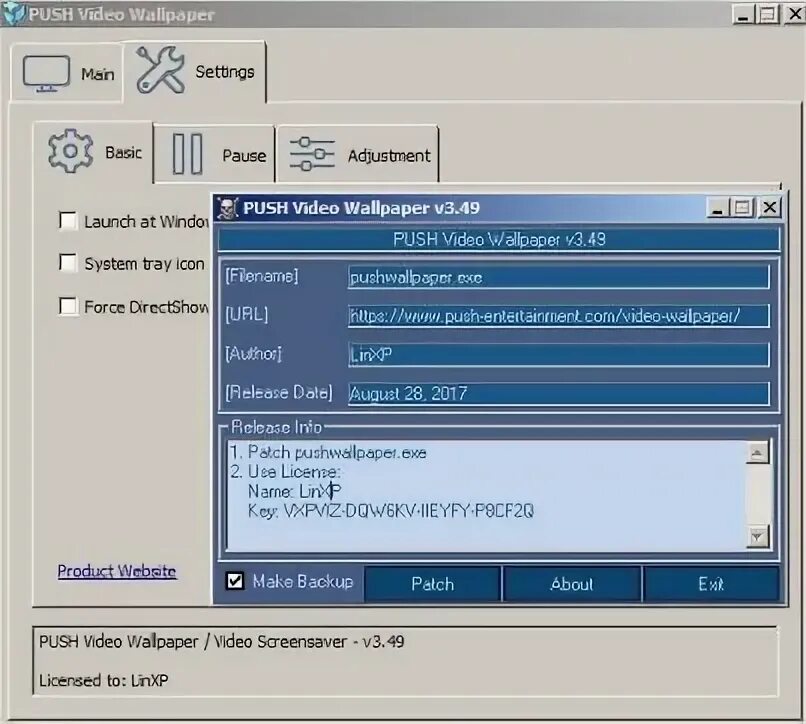Open the Main tab

[67, 73]
